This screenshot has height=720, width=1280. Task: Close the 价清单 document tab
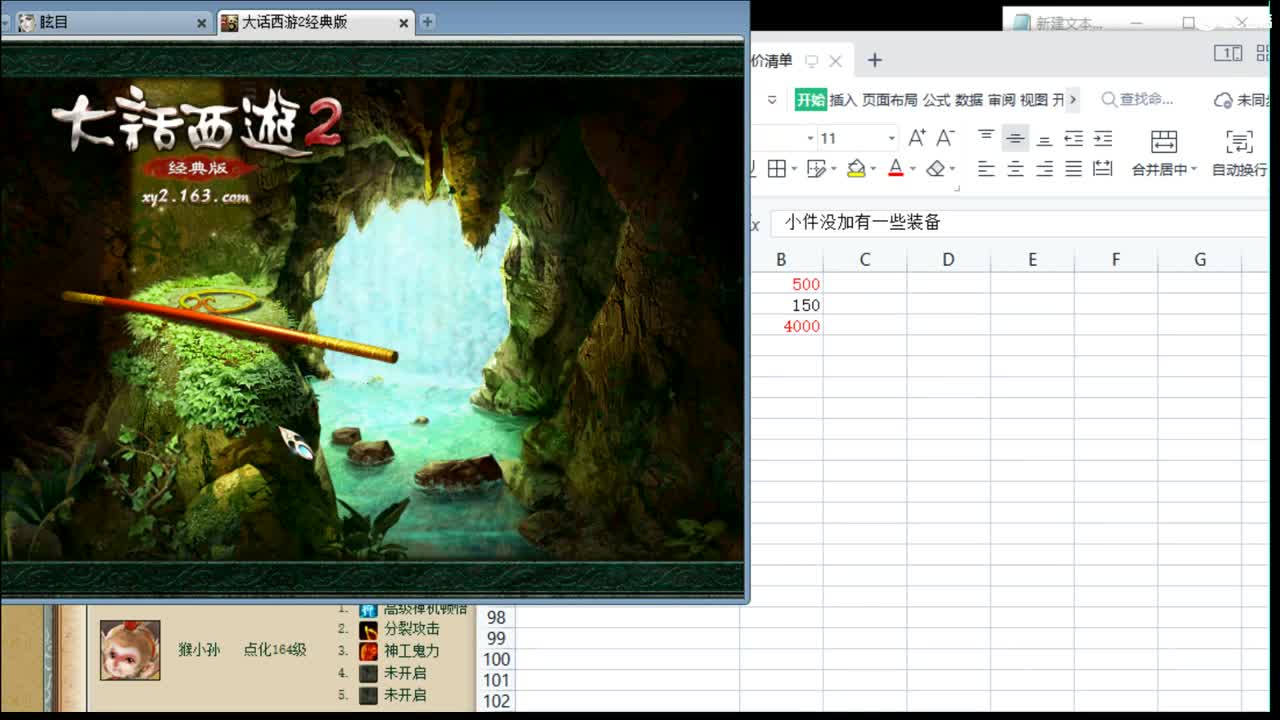click(836, 61)
